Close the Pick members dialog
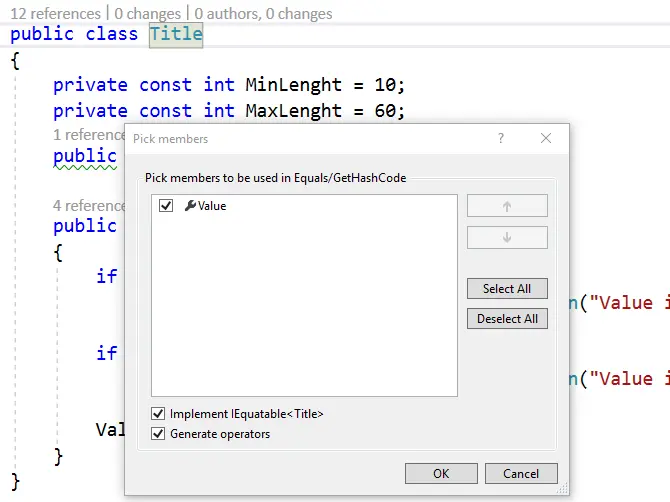The height and width of the screenshot is (502, 670). pyautogui.click(x=546, y=138)
